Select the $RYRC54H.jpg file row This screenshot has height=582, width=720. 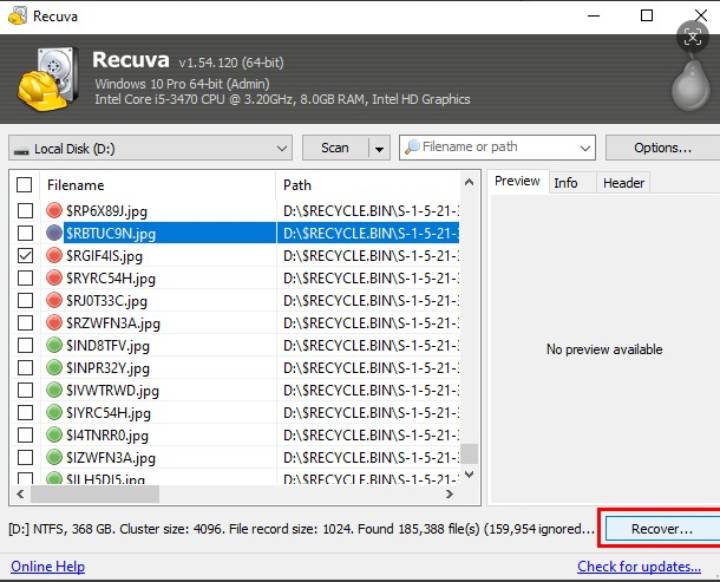(236, 278)
